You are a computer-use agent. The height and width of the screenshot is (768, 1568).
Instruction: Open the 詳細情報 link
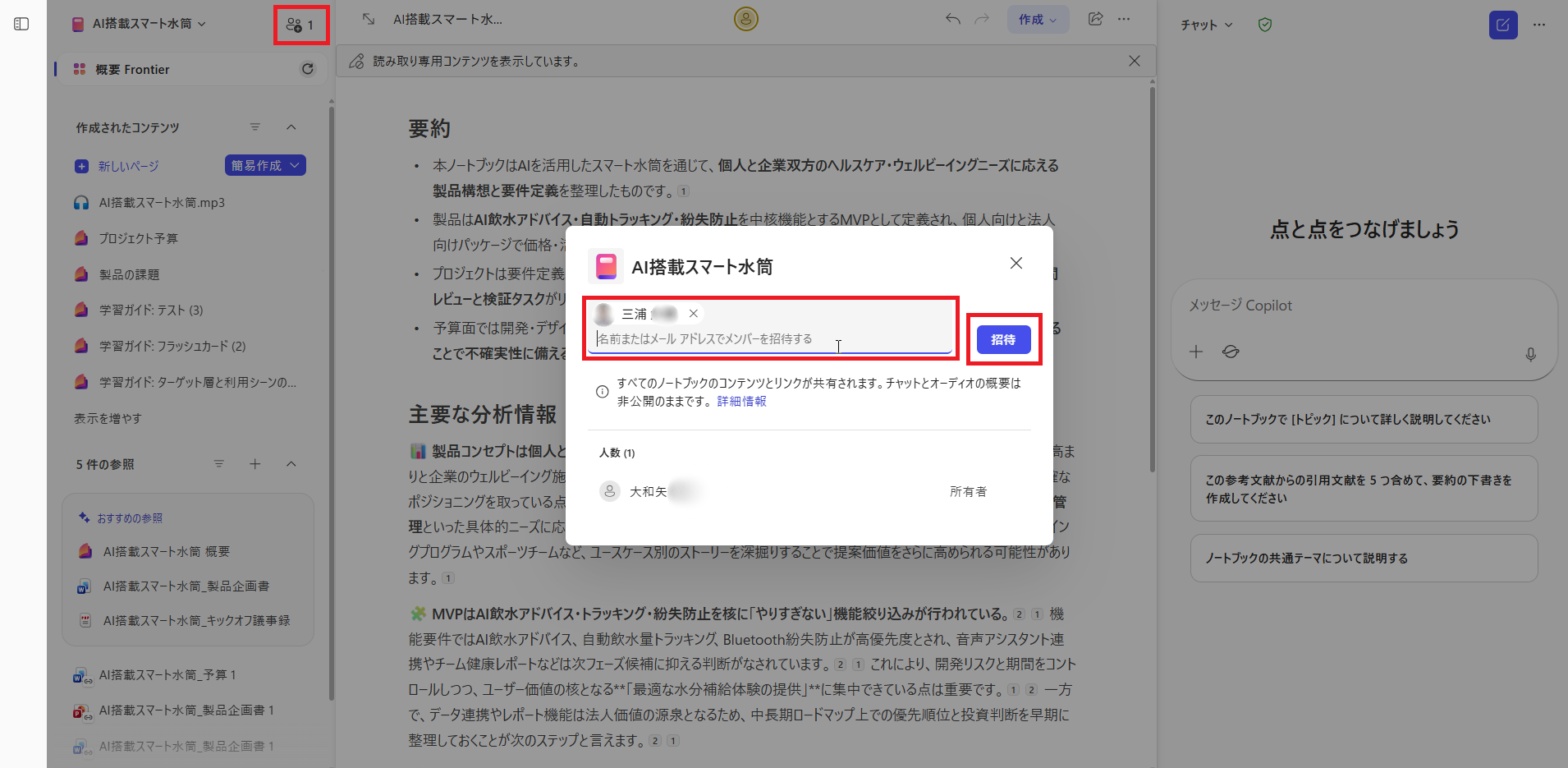(740, 401)
